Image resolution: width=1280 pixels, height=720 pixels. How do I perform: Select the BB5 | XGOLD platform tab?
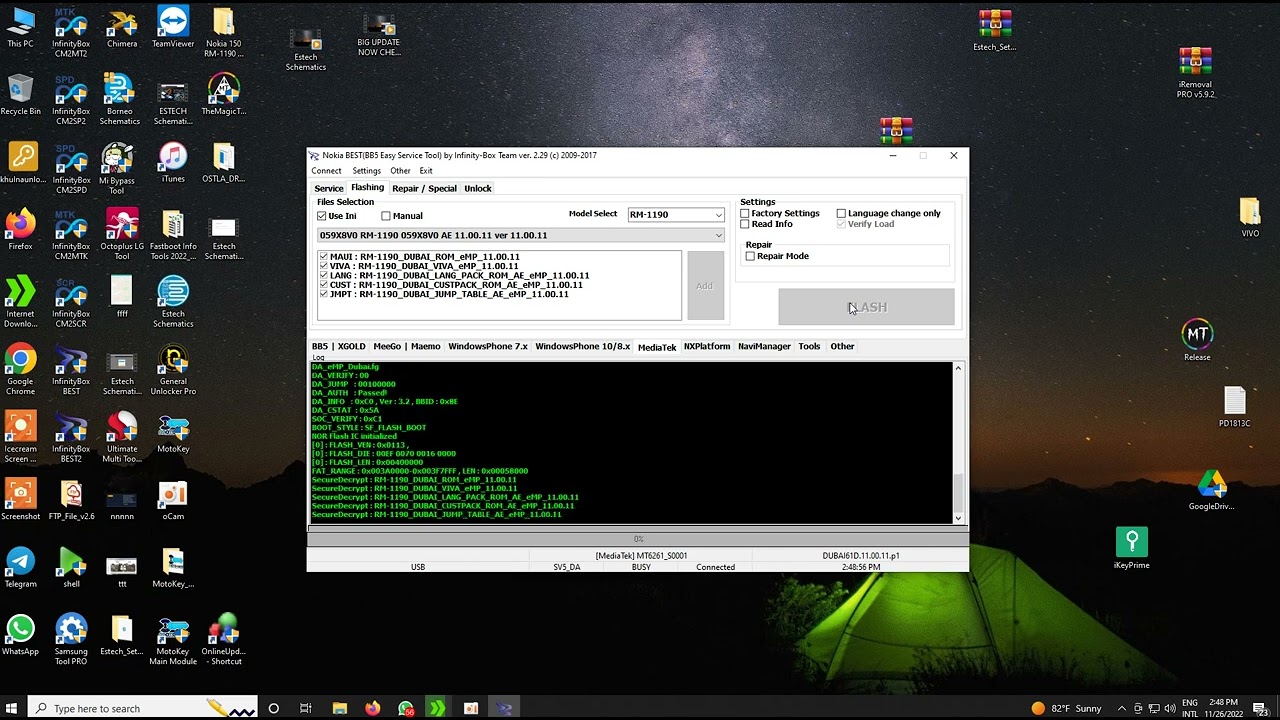point(339,346)
